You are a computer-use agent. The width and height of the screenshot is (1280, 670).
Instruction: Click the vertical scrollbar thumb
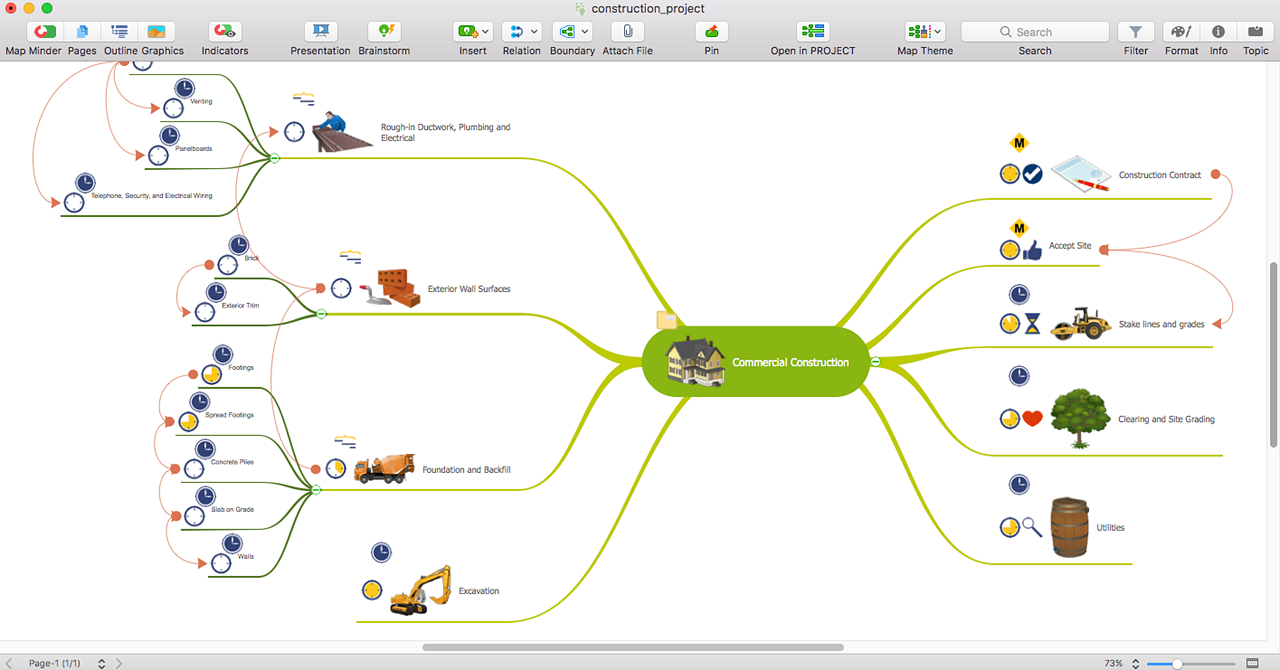(x=1273, y=354)
